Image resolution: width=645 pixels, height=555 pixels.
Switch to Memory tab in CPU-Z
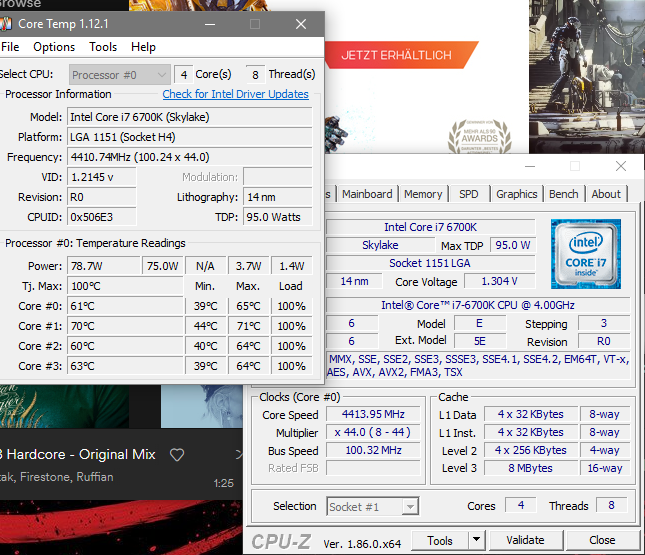pyautogui.click(x=423, y=194)
